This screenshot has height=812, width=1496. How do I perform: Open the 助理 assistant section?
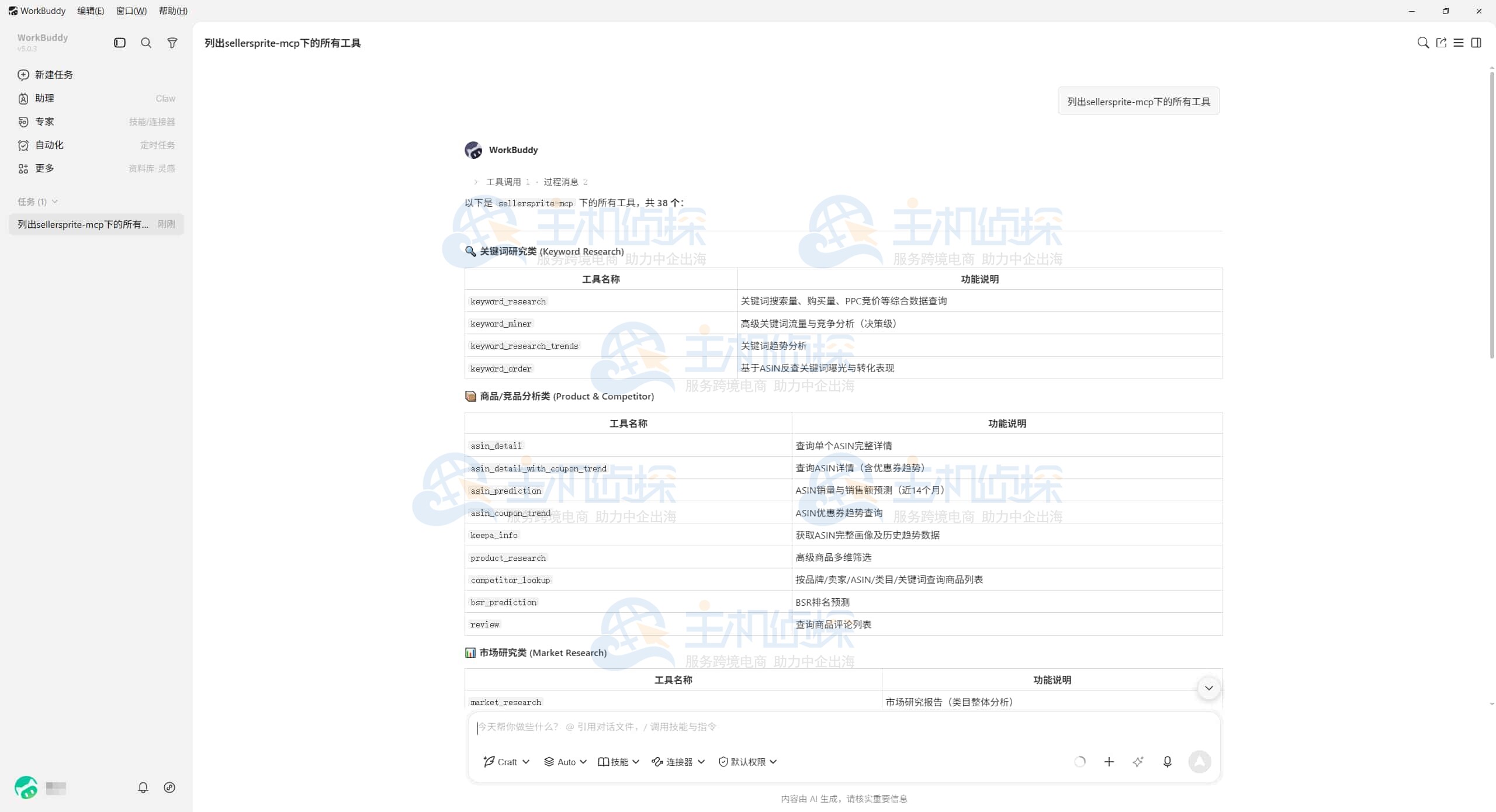click(96, 98)
